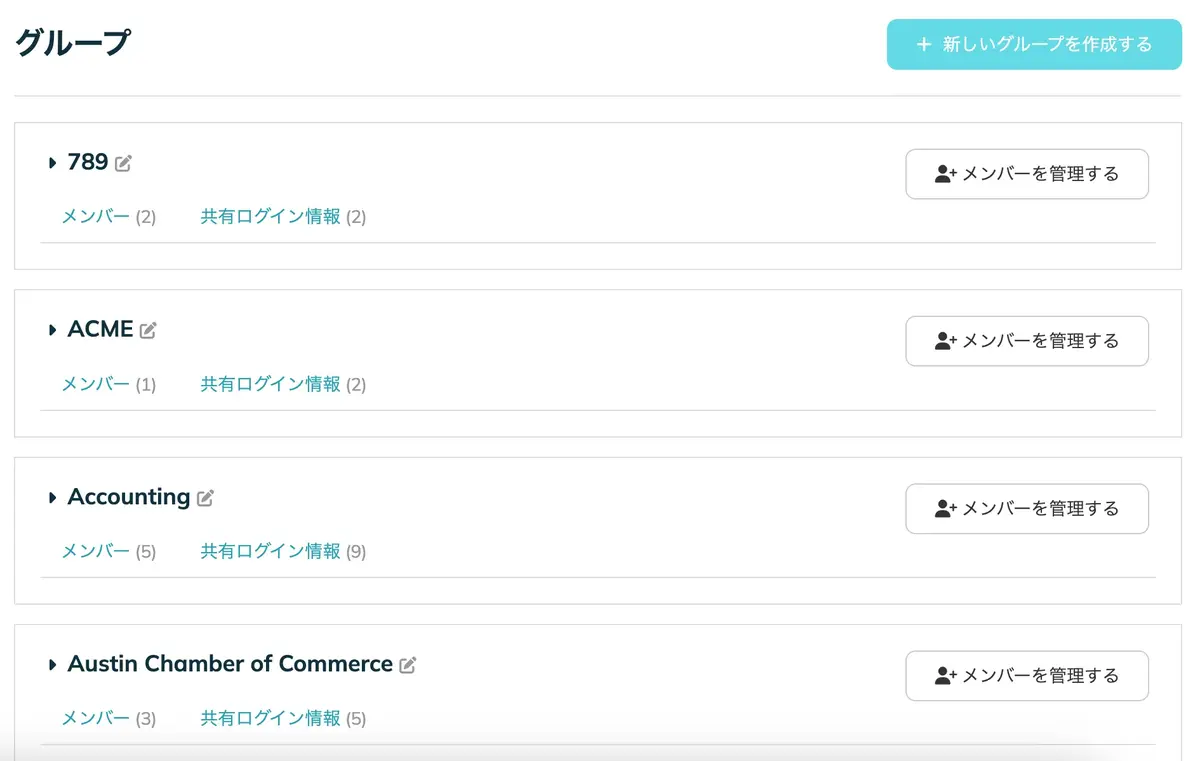
Task: Manage members of the ACME group
Action: pos(1027,341)
